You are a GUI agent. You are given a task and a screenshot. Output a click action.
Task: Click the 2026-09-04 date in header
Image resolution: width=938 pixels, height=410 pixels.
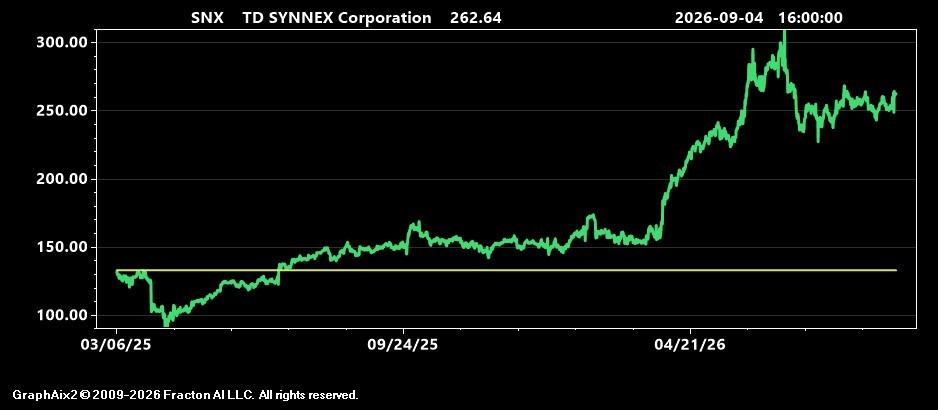719,18
